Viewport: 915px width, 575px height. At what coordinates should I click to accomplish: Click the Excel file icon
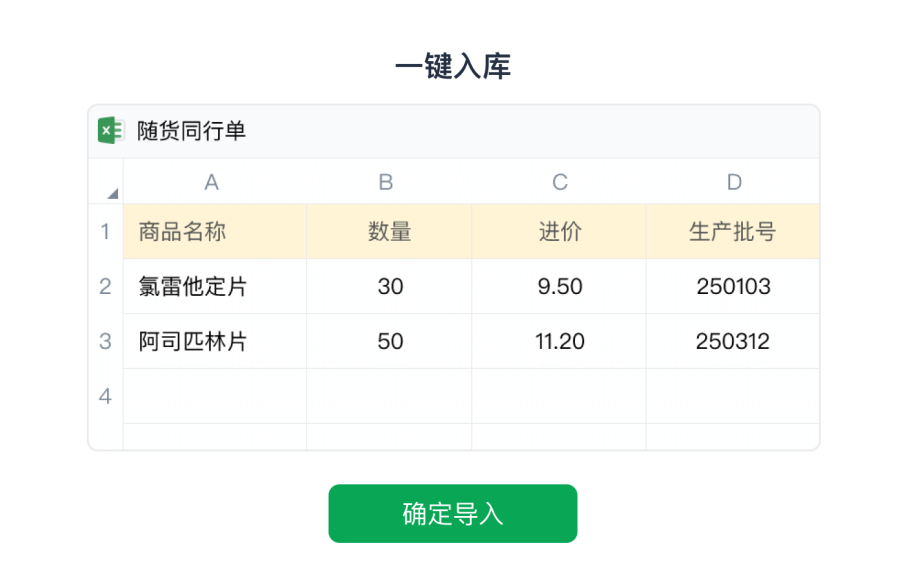click(x=110, y=130)
